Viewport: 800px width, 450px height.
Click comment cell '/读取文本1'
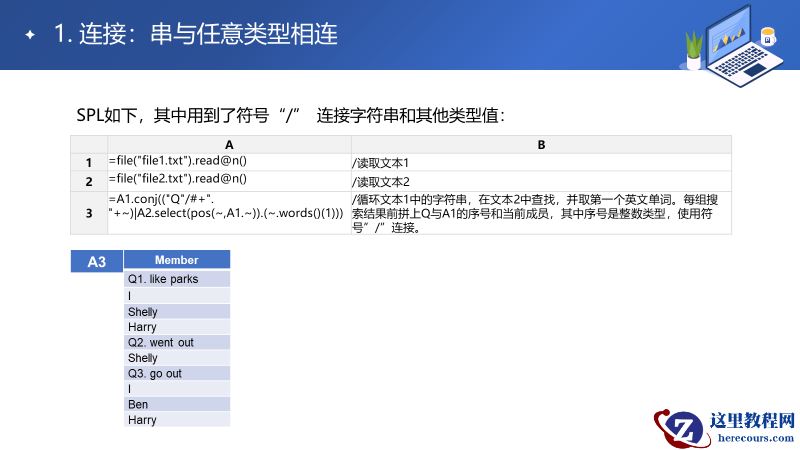tap(541, 162)
